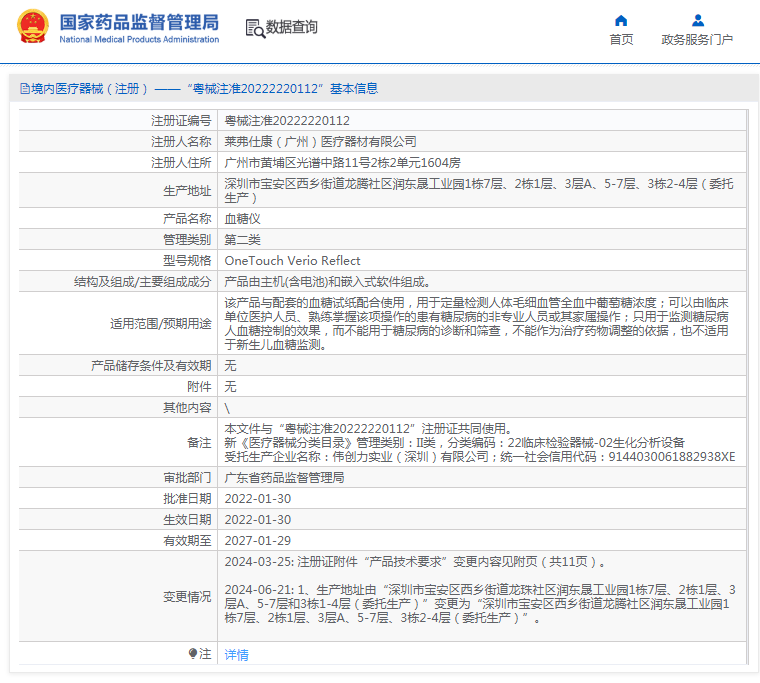Click 数据查询 label
The image size is (760, 683).
292,27
